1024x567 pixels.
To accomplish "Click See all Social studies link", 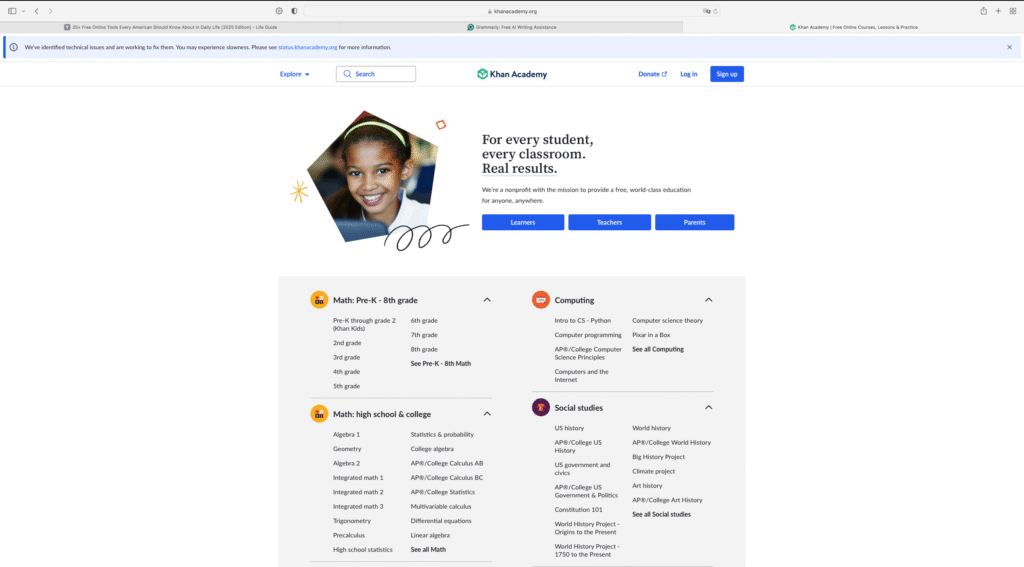I will 661,514.
